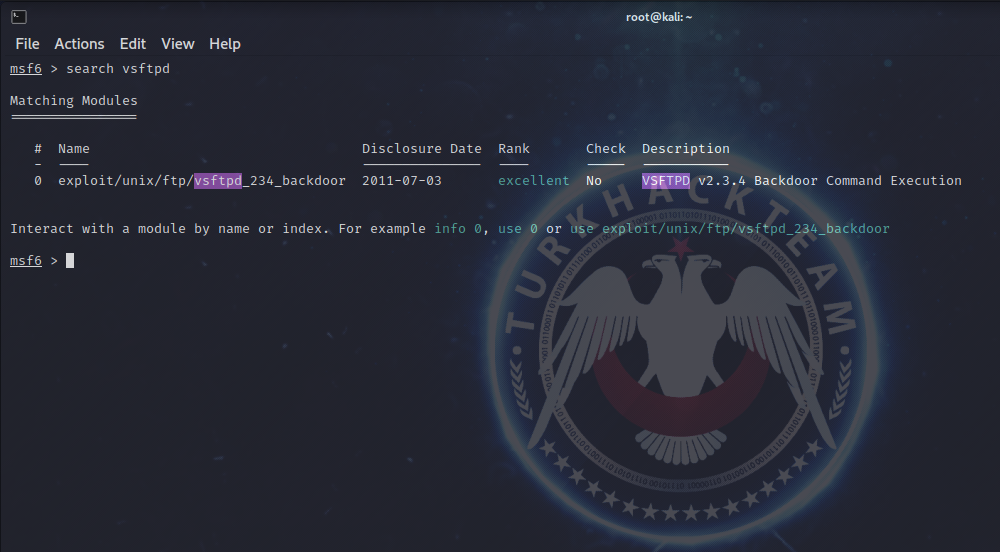The image size is (1000, 552).
Task: Click the 'Check' column header
Action: click(x=606, y=149)
